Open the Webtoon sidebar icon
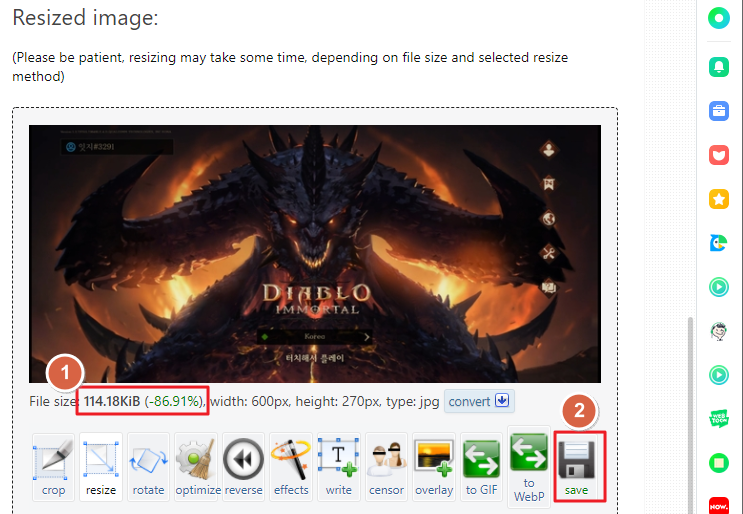 pos(719,419)
